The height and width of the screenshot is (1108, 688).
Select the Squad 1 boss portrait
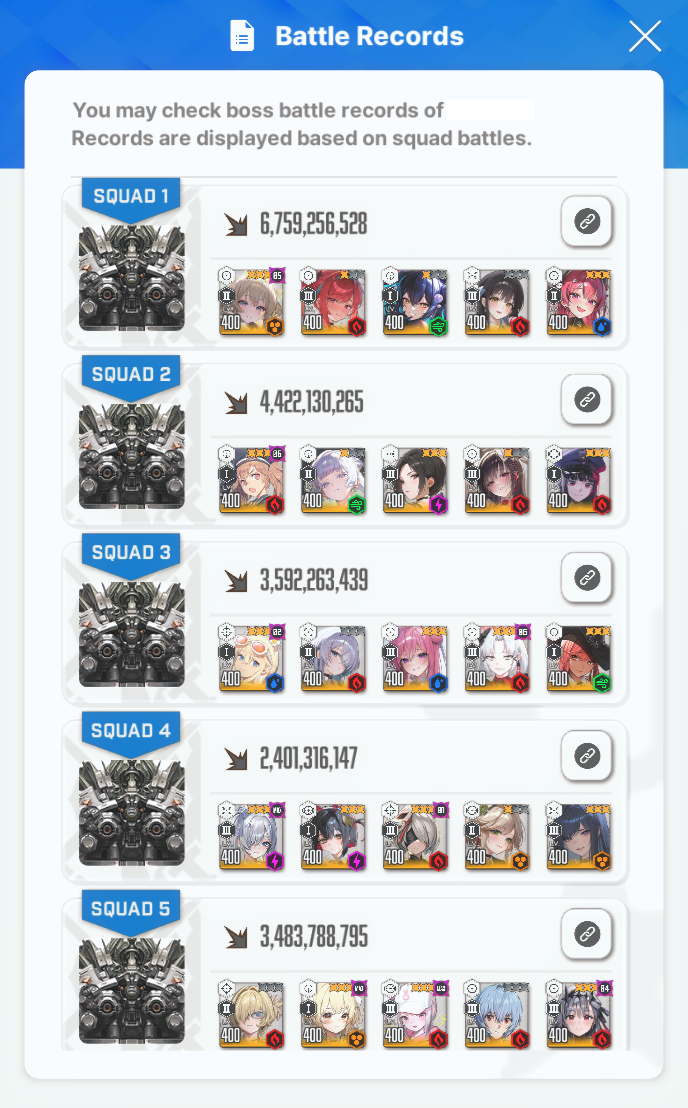tap(131, 278)
